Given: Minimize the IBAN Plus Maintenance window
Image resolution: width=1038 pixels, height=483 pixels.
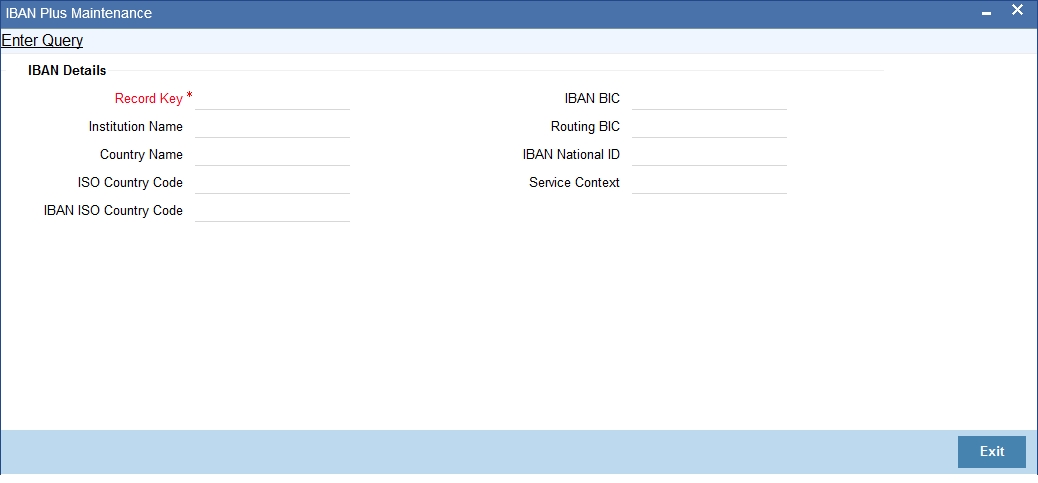Looking at the screenshot, I should (986, 13).
